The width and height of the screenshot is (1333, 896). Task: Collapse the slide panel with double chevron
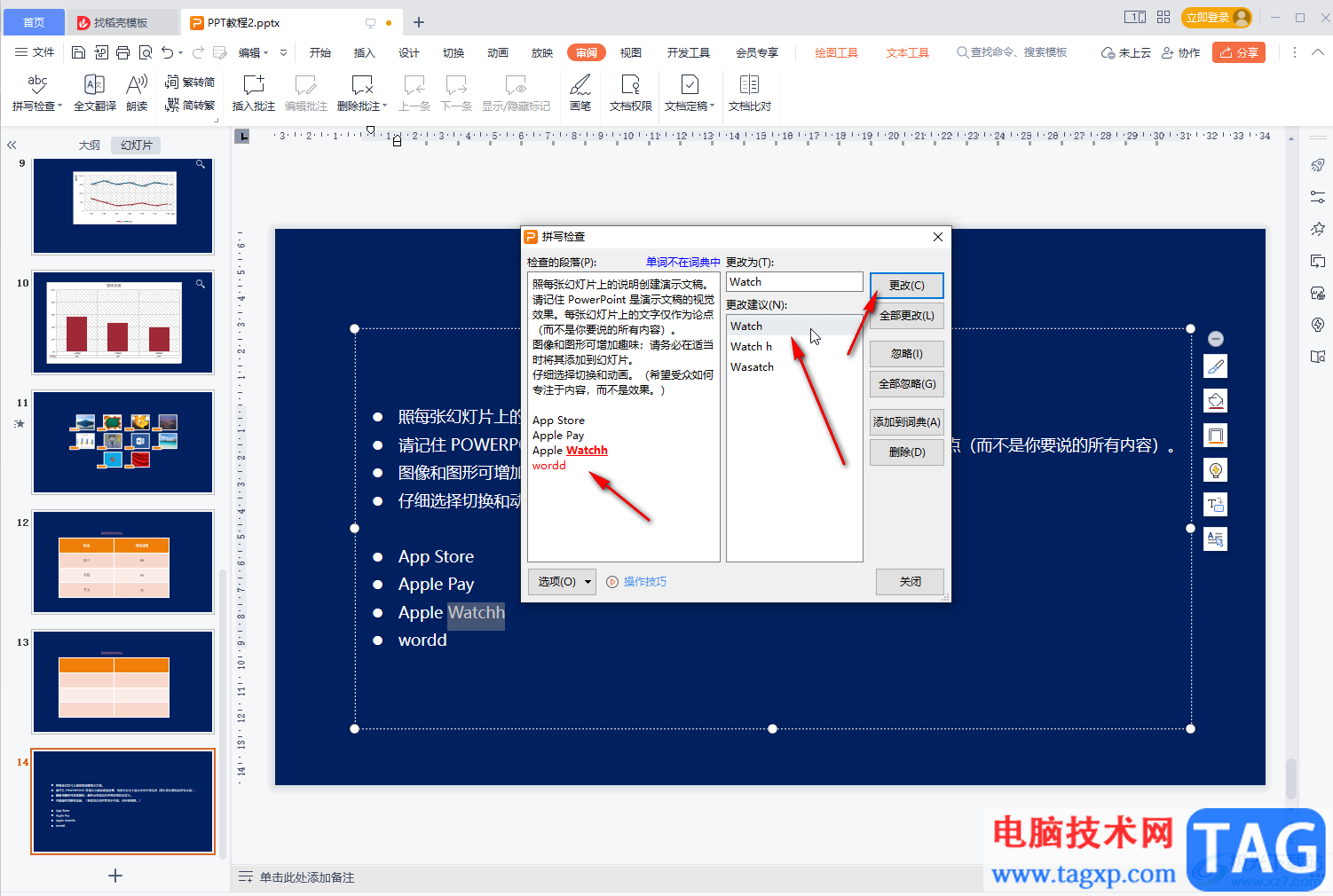click(x=12, y=145)
